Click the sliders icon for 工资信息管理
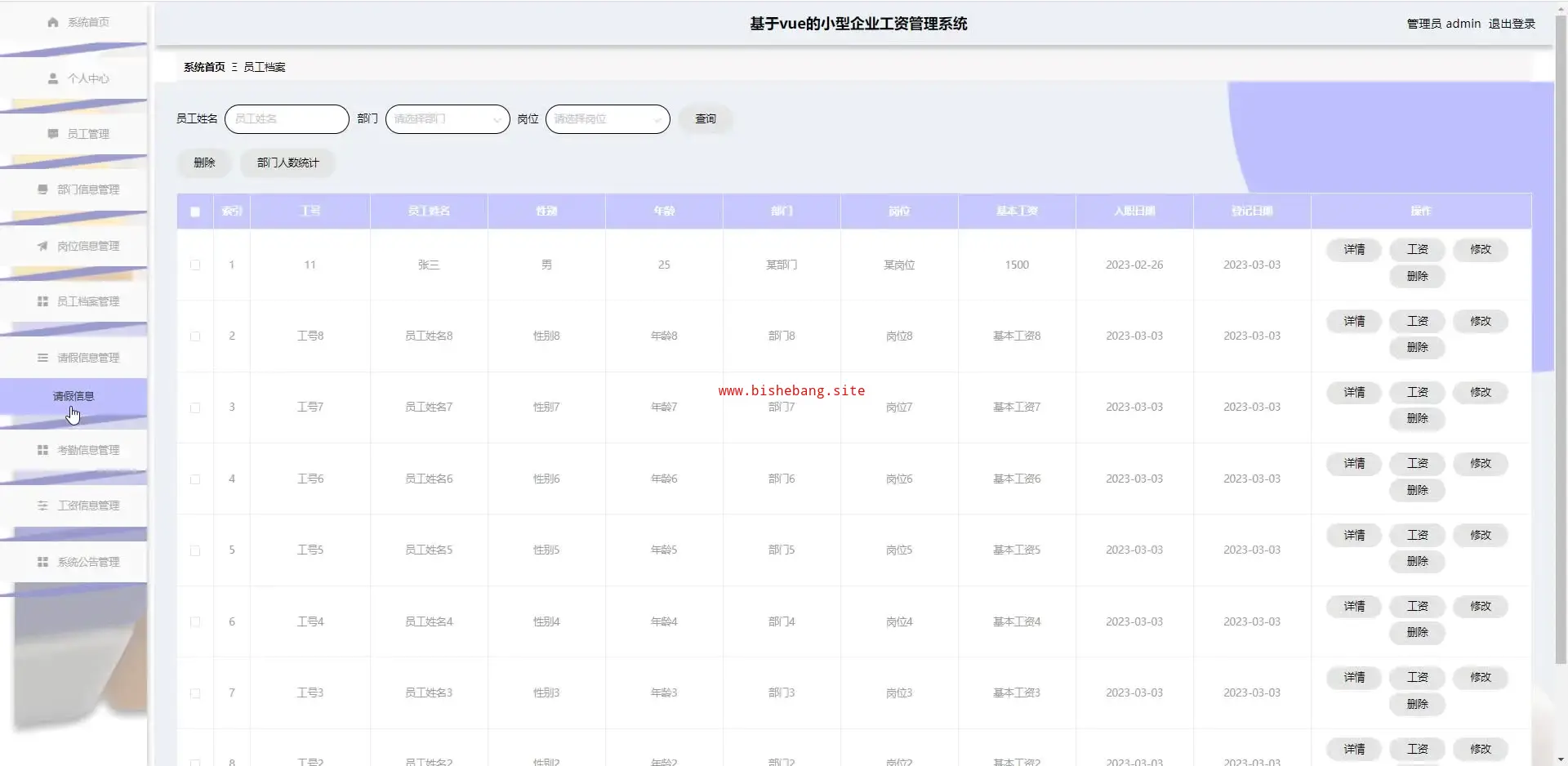The image size is (1568, 766). (x=42, y=505)
